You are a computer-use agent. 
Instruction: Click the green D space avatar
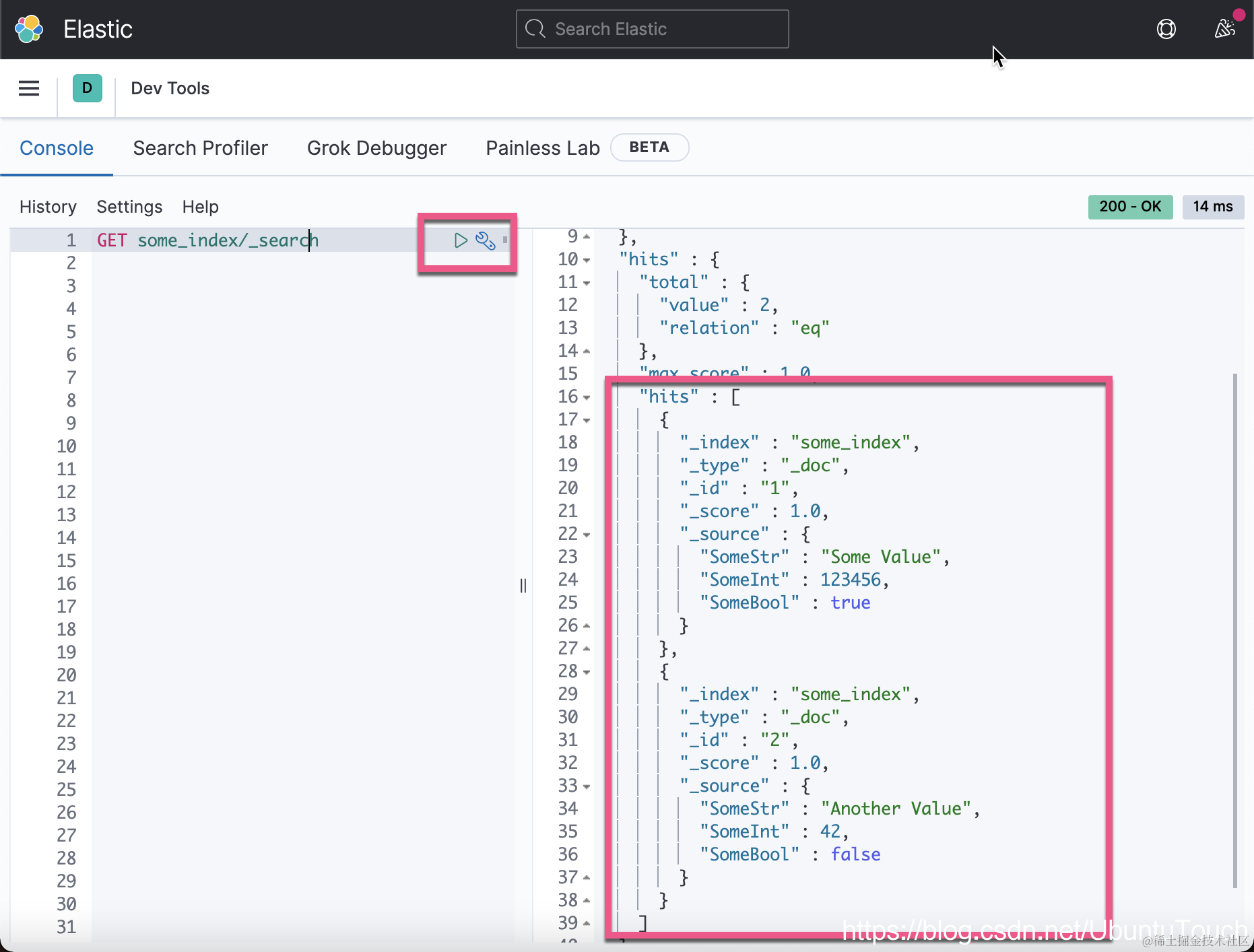click(x=88, y=88)
